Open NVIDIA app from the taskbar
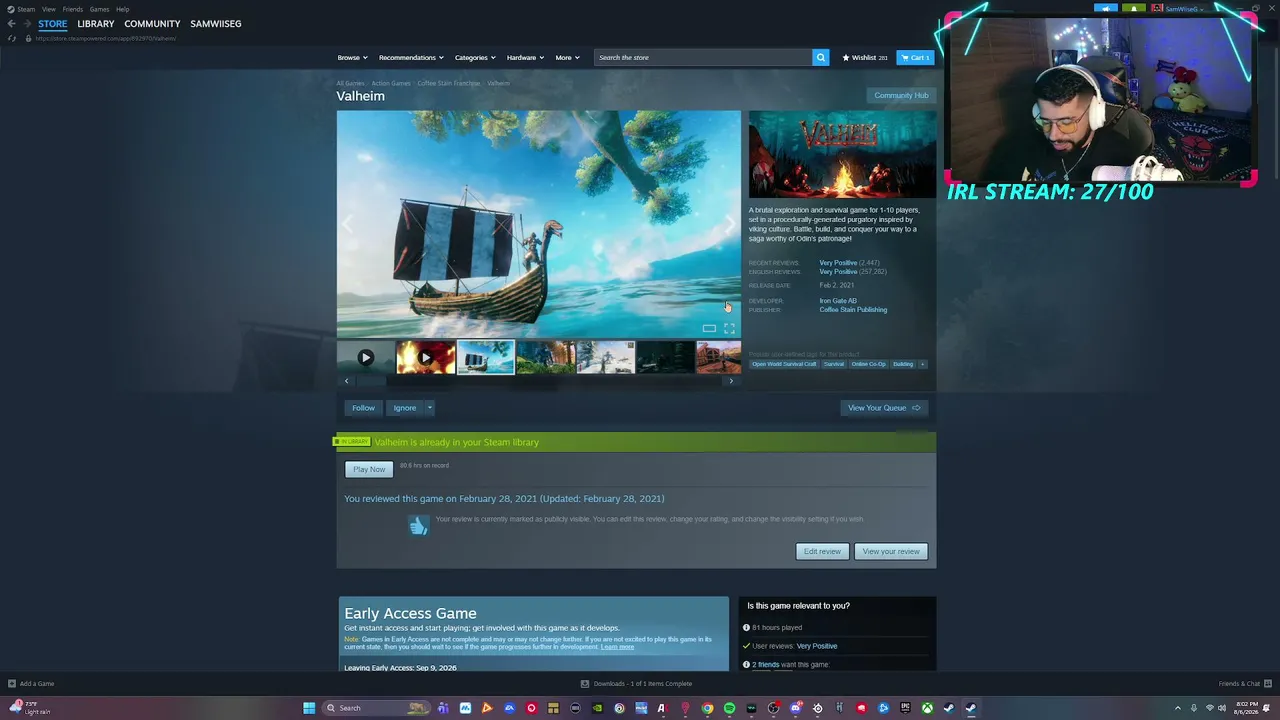Screen dimensions: 1280x720 tap(597, 708)
